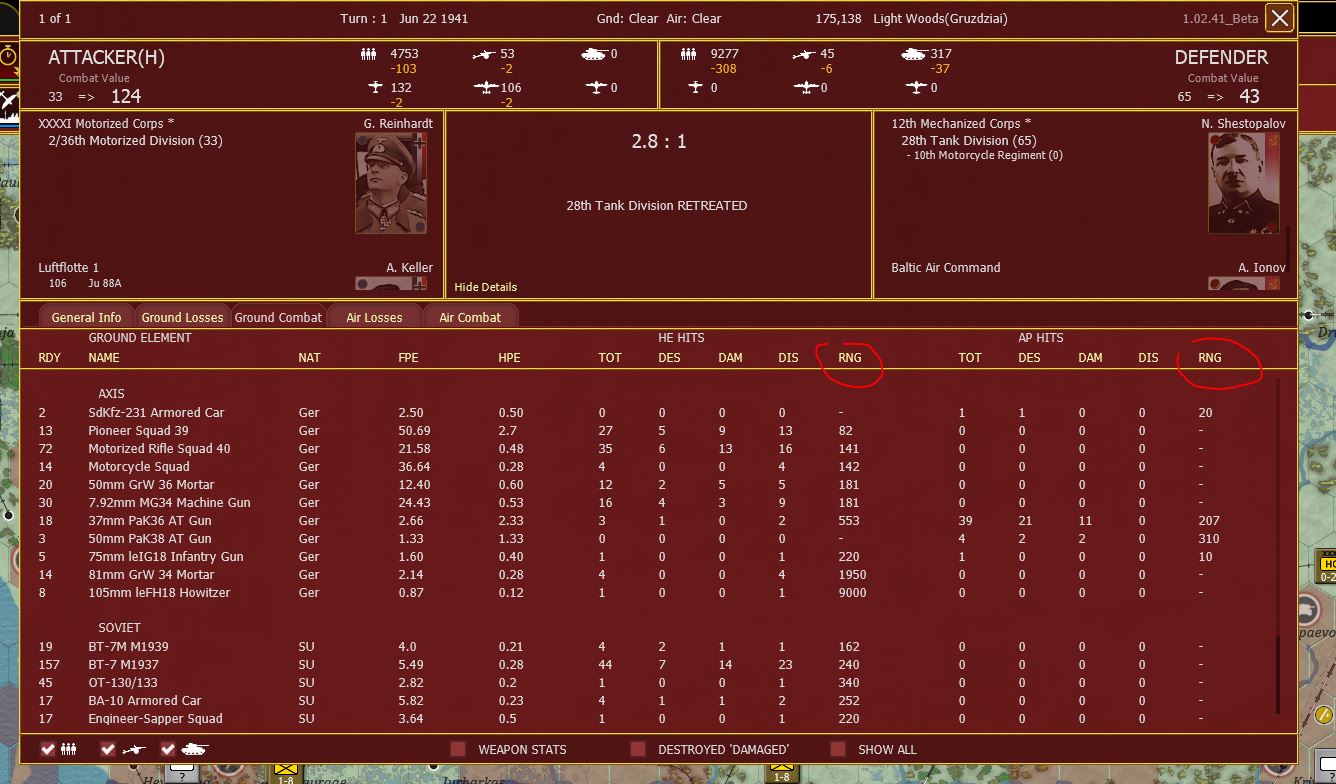Close the combat report with X
This screenshot has height=784, width=1336.
tap(1279, 18)
